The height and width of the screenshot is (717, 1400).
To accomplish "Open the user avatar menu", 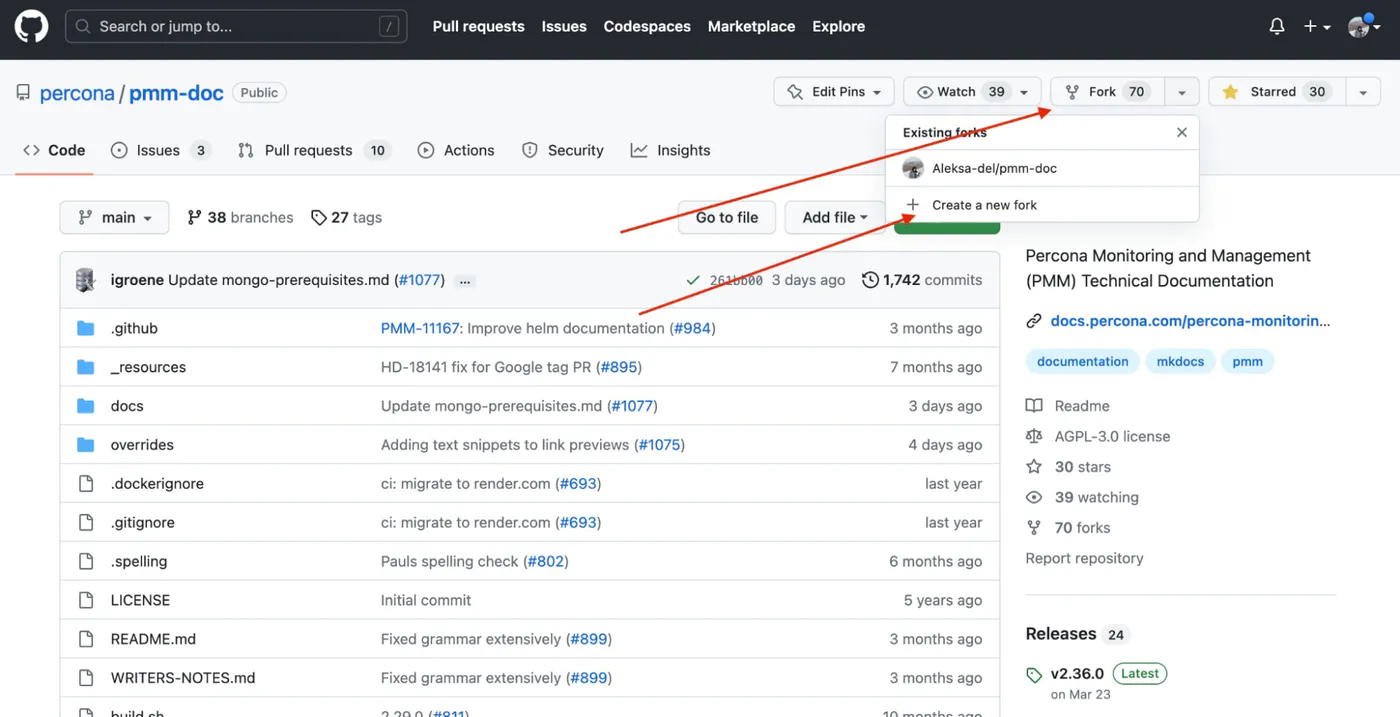I will pyautogui.click(x=1365, y=27).
